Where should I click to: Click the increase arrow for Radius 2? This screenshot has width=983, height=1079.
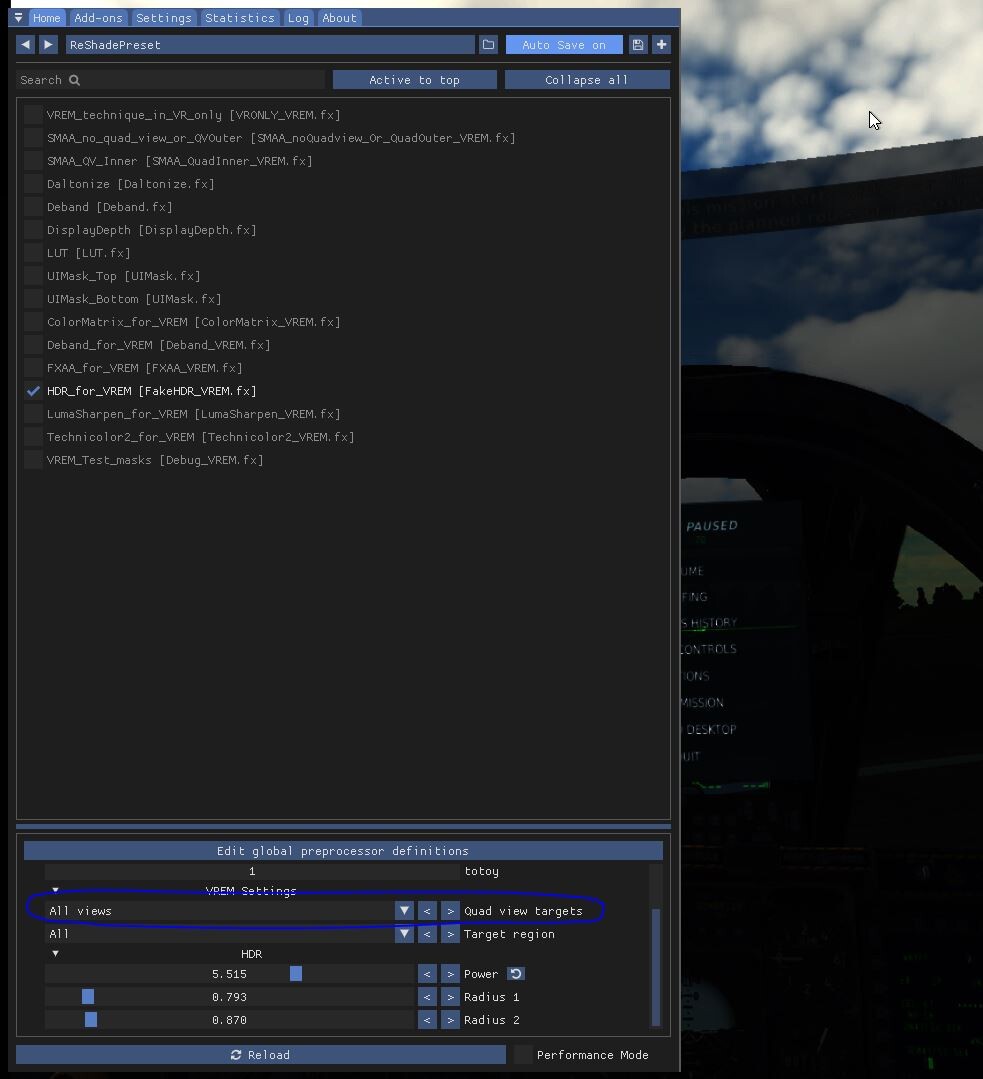click(450, 1020)
